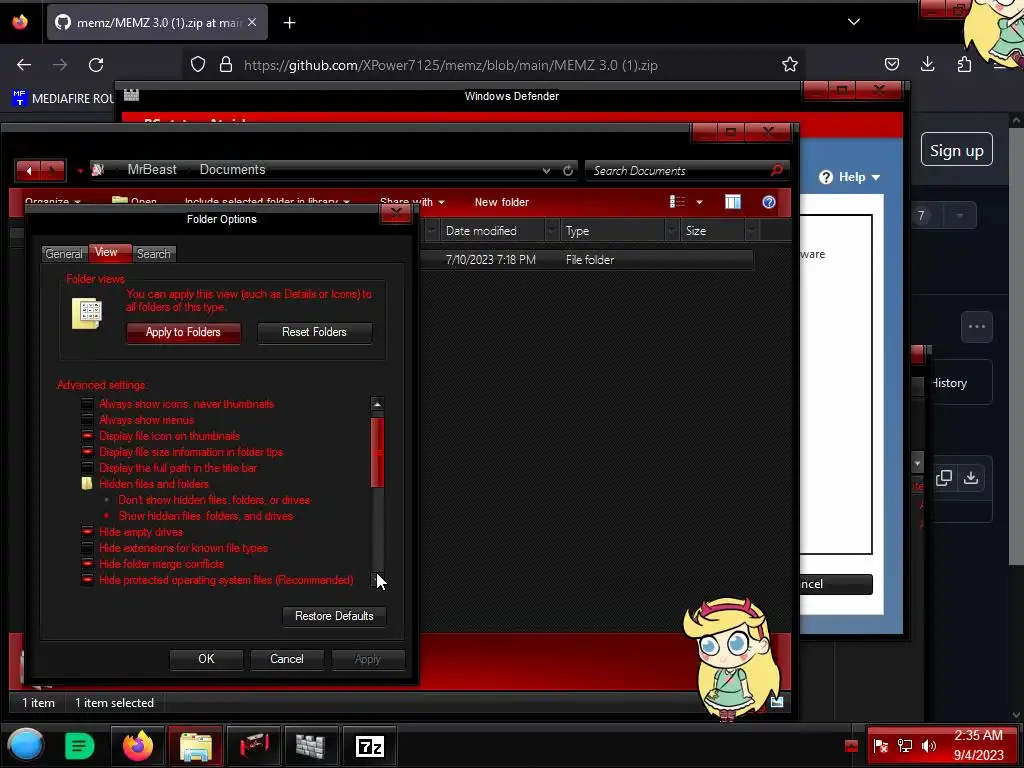Click Apply to Folders button
Viewport: 1024px width, 768px height.
pos(184,332)
